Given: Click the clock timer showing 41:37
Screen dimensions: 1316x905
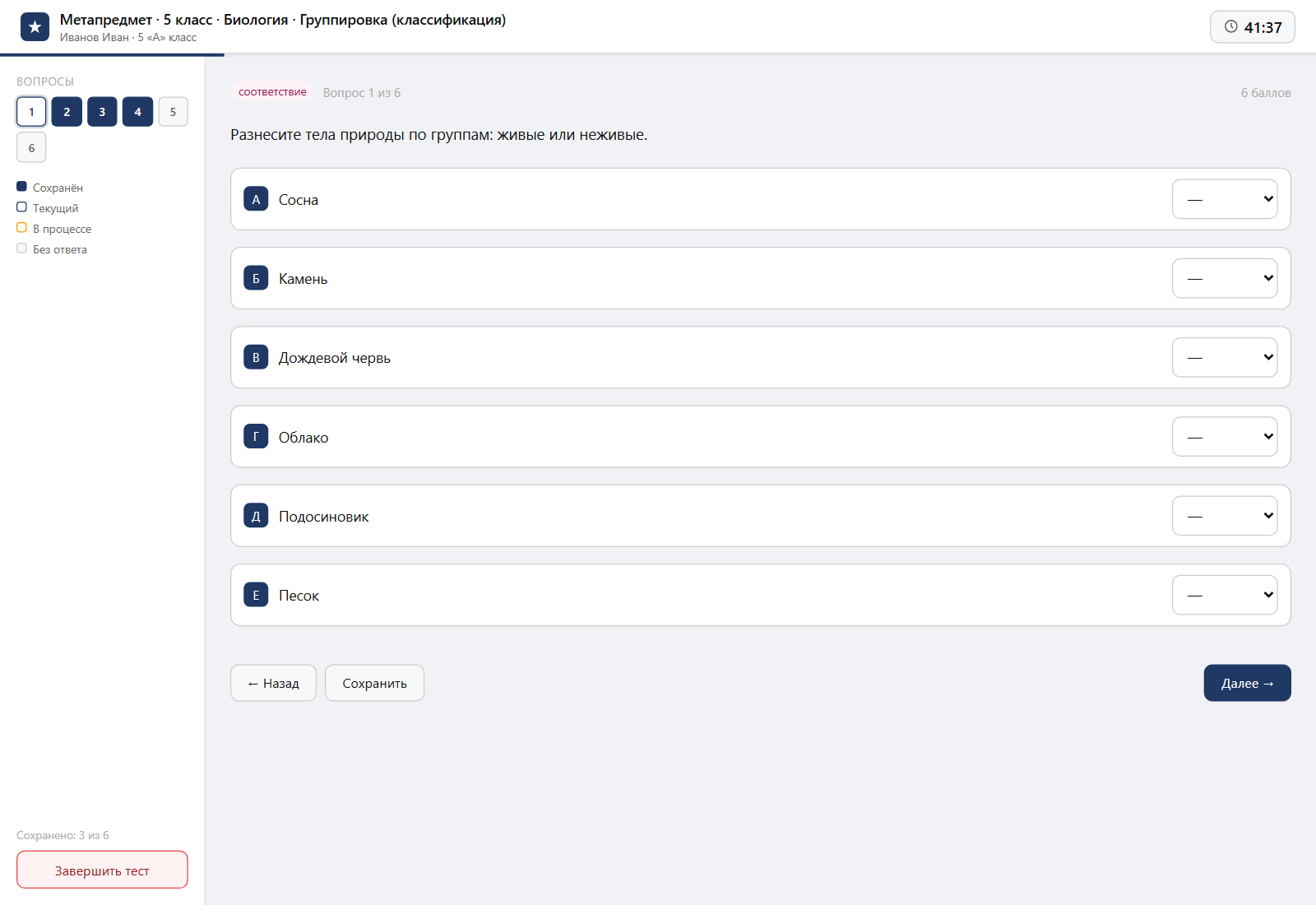Looking at the screenshot, I should (x=1252, y=27).
